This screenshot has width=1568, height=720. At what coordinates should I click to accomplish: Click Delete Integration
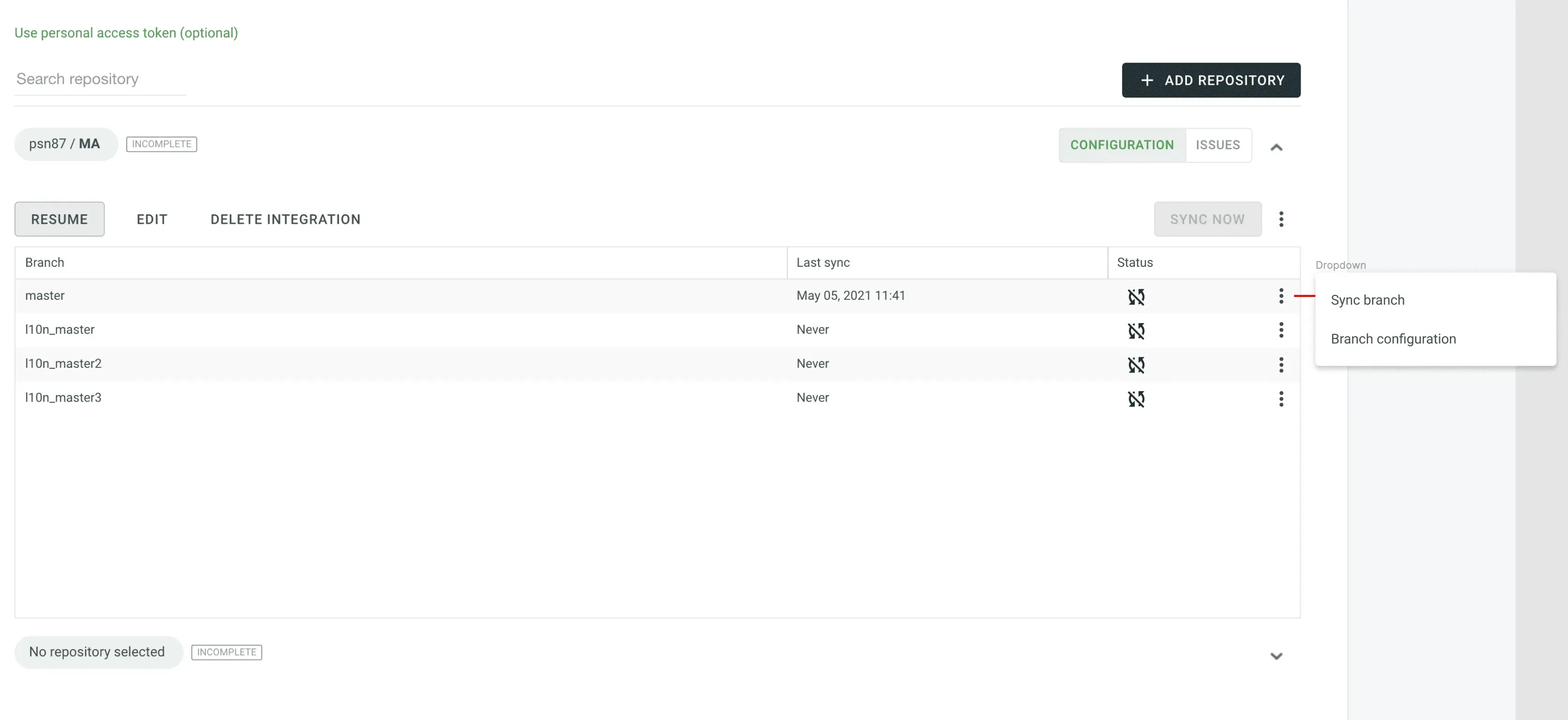(285, 219)
